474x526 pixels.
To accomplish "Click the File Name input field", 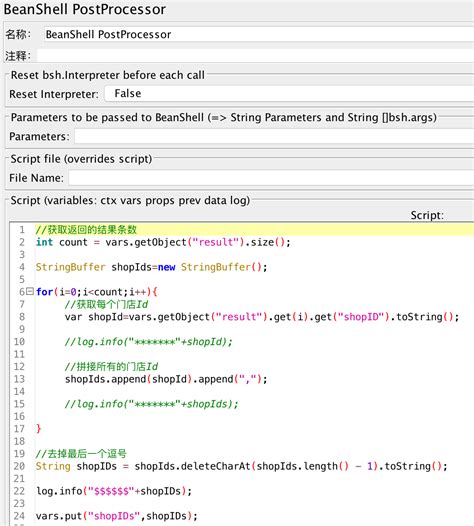I will [x=271, y=178].
